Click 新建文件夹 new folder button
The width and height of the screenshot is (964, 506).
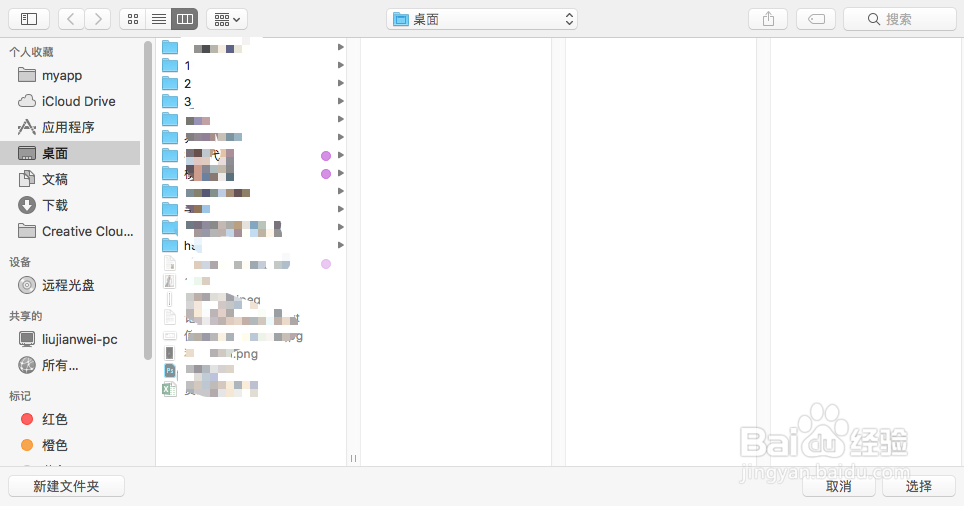(x=66, y=486)
